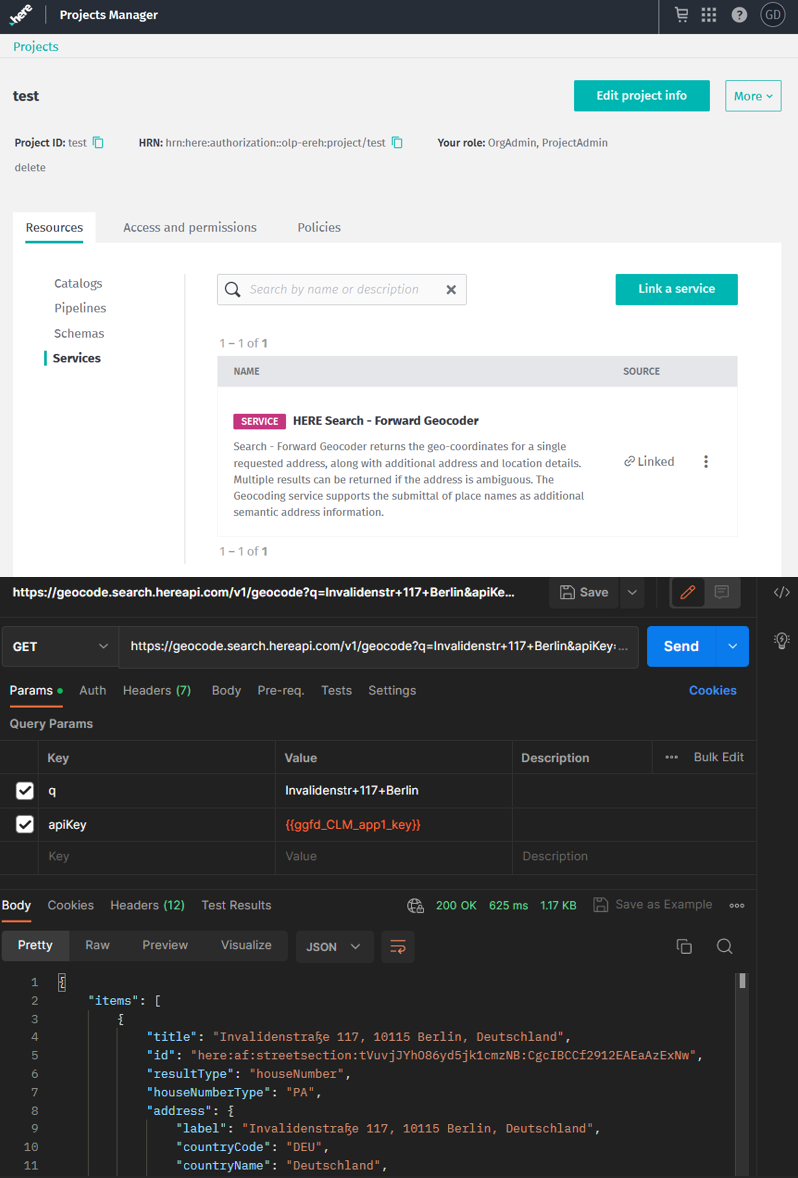Open the Tests tab

coord(337,690)
